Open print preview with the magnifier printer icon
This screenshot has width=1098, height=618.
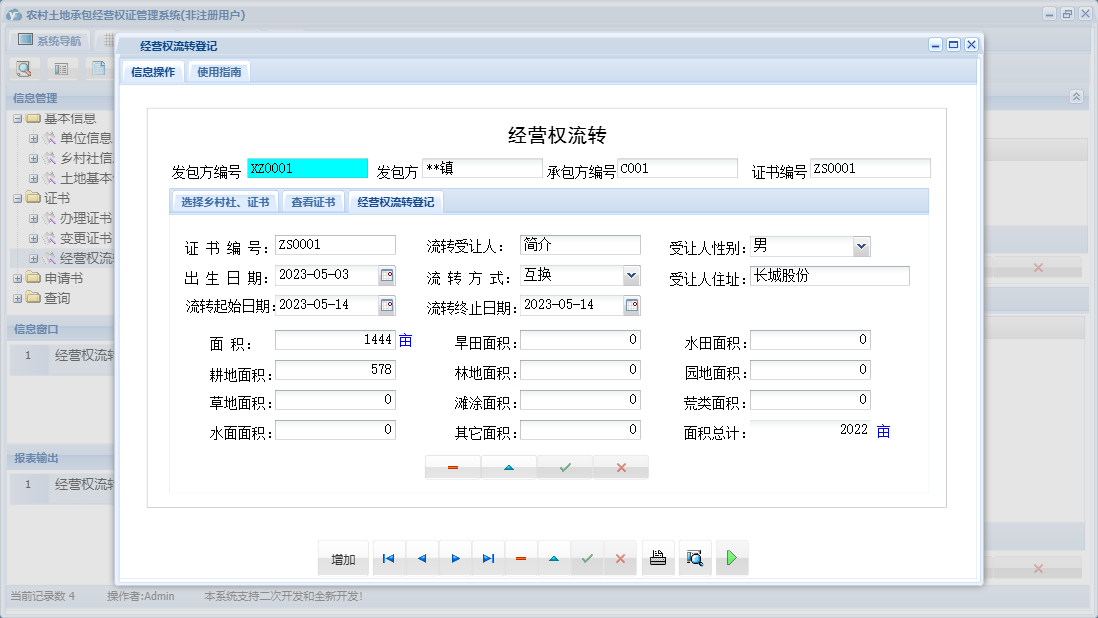pyautogui.click(x=695, y=557)
